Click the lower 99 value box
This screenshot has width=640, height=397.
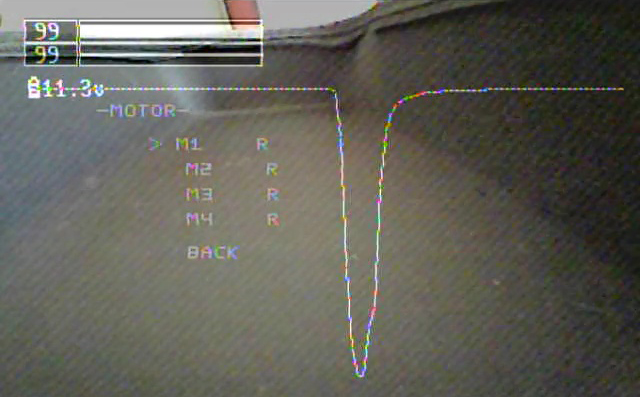[51, 54]
